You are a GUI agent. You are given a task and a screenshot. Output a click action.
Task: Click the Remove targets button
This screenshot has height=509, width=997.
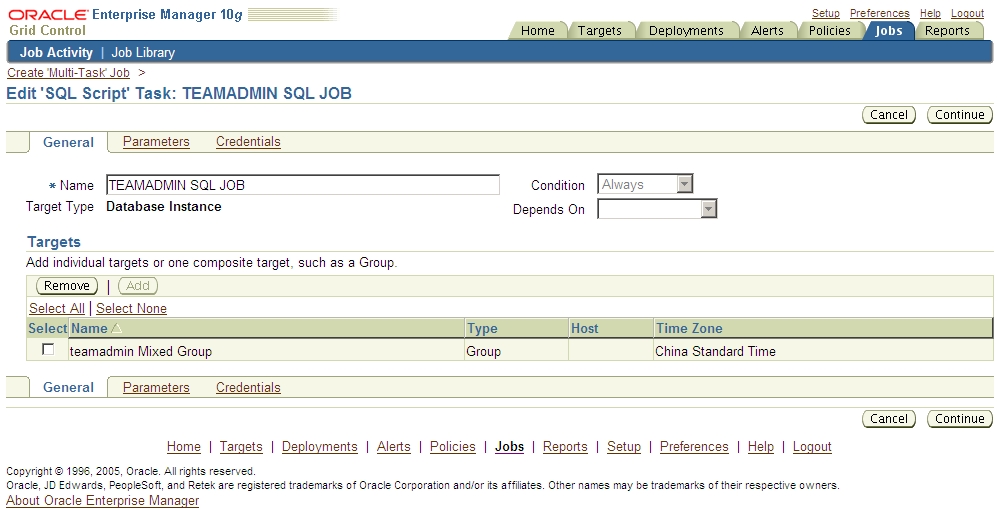point(67,286)
